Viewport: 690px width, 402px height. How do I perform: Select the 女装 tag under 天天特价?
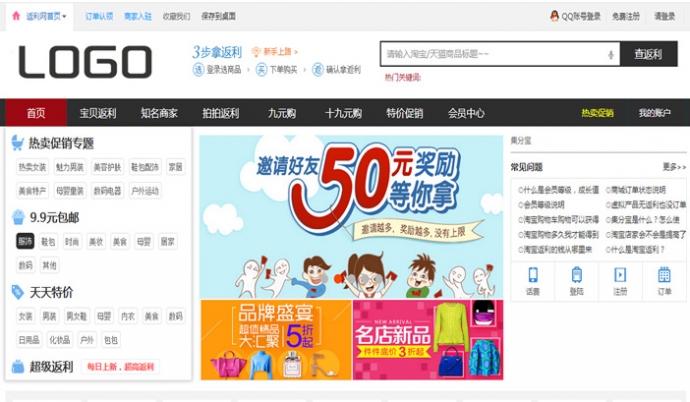(25, 316)
